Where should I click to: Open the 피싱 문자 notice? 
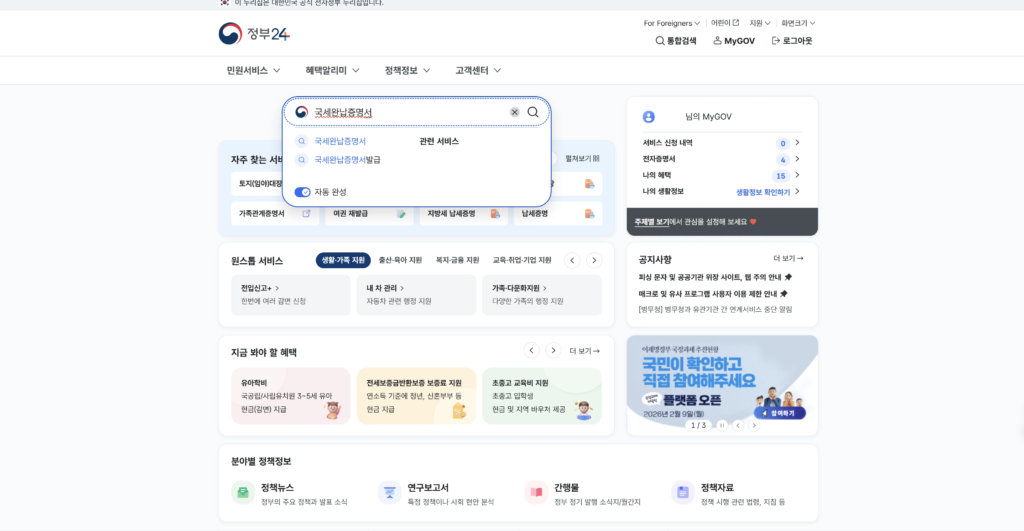point(715,277)
